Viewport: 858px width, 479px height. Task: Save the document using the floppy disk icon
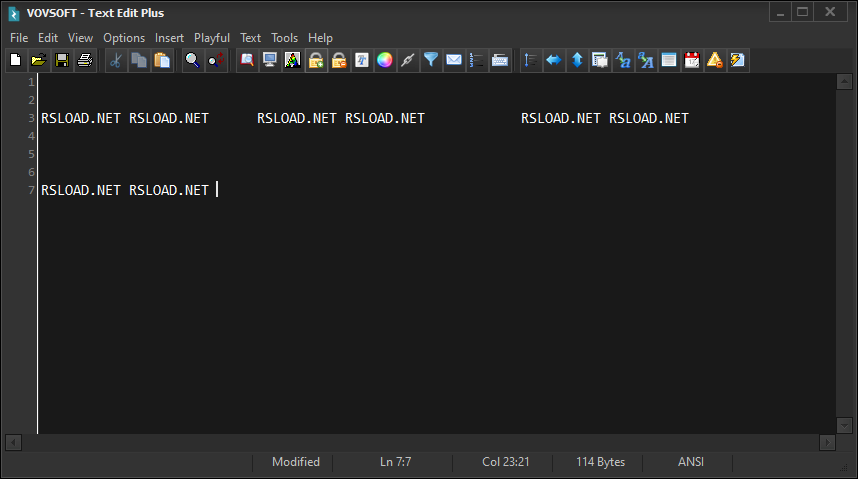tap(62, 60)
